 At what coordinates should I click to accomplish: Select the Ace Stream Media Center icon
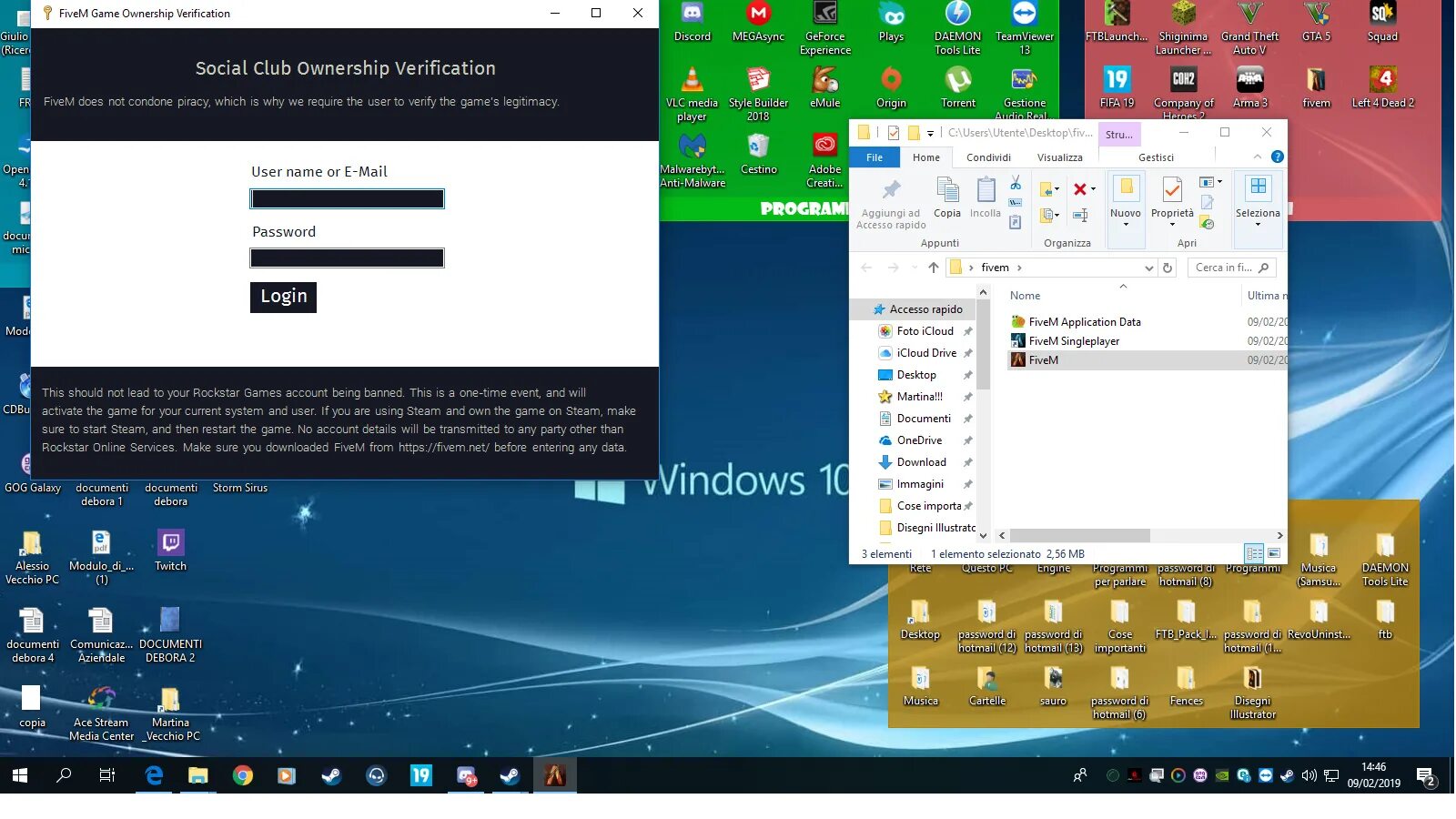tap(102, 714)
